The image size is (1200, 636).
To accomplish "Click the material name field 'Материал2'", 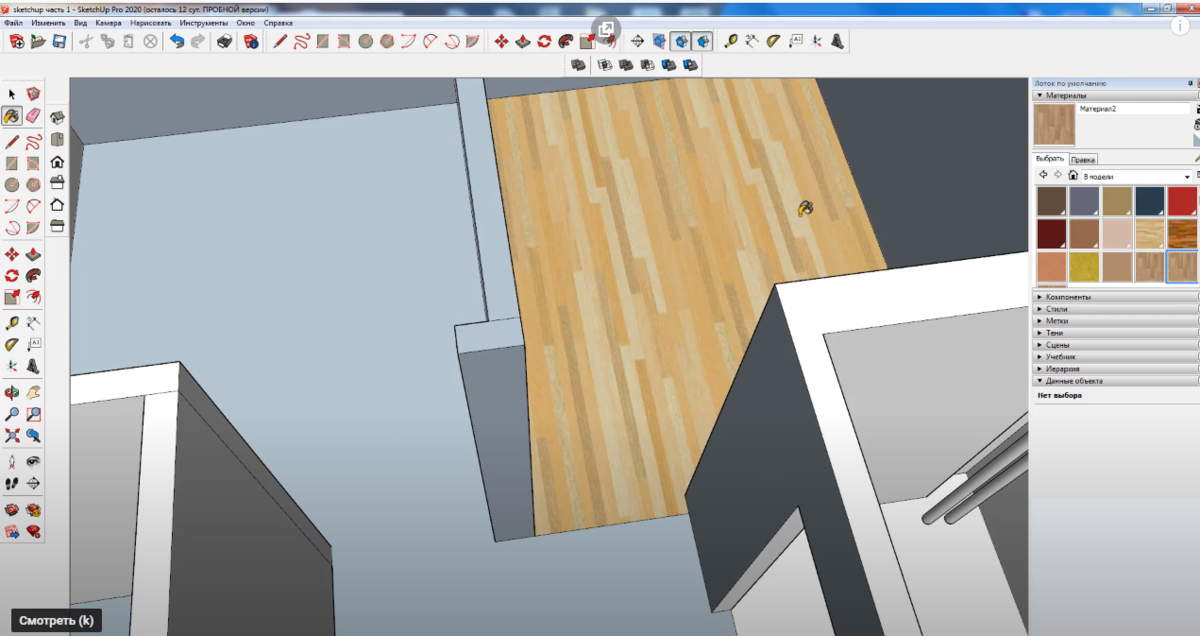I will tap(1135, 108).
